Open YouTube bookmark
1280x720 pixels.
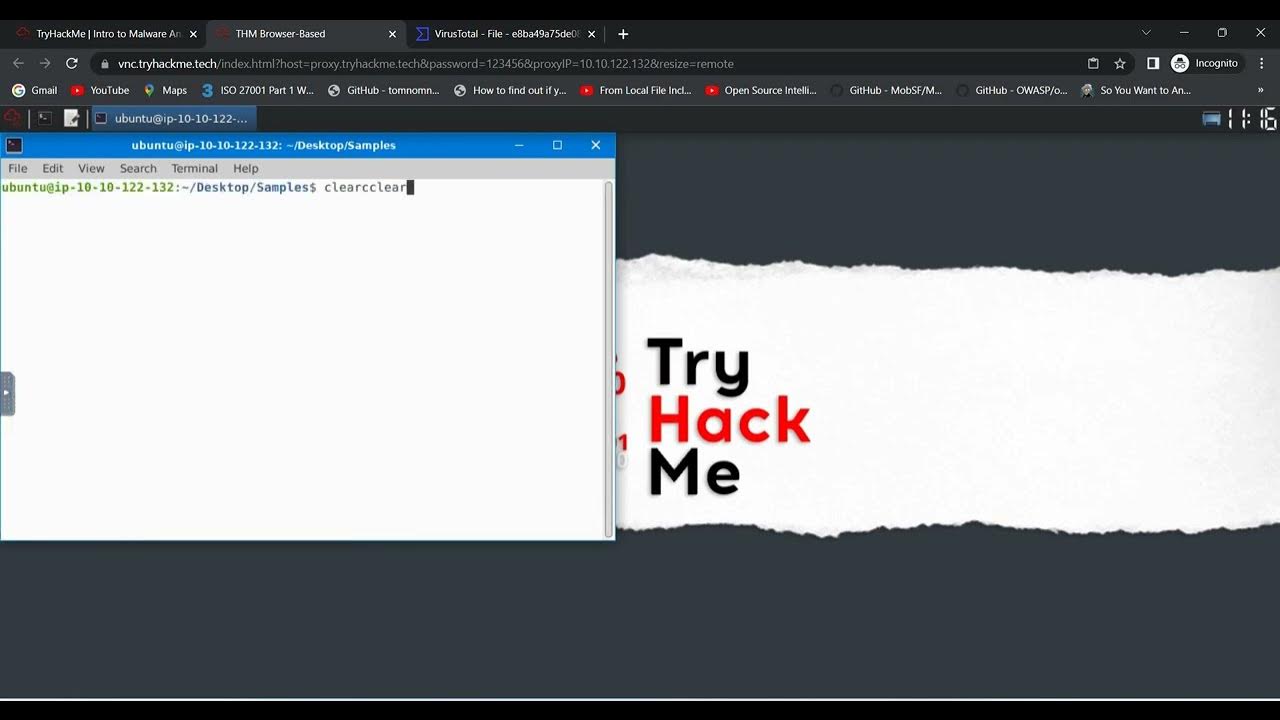click(x=100, y=90)
